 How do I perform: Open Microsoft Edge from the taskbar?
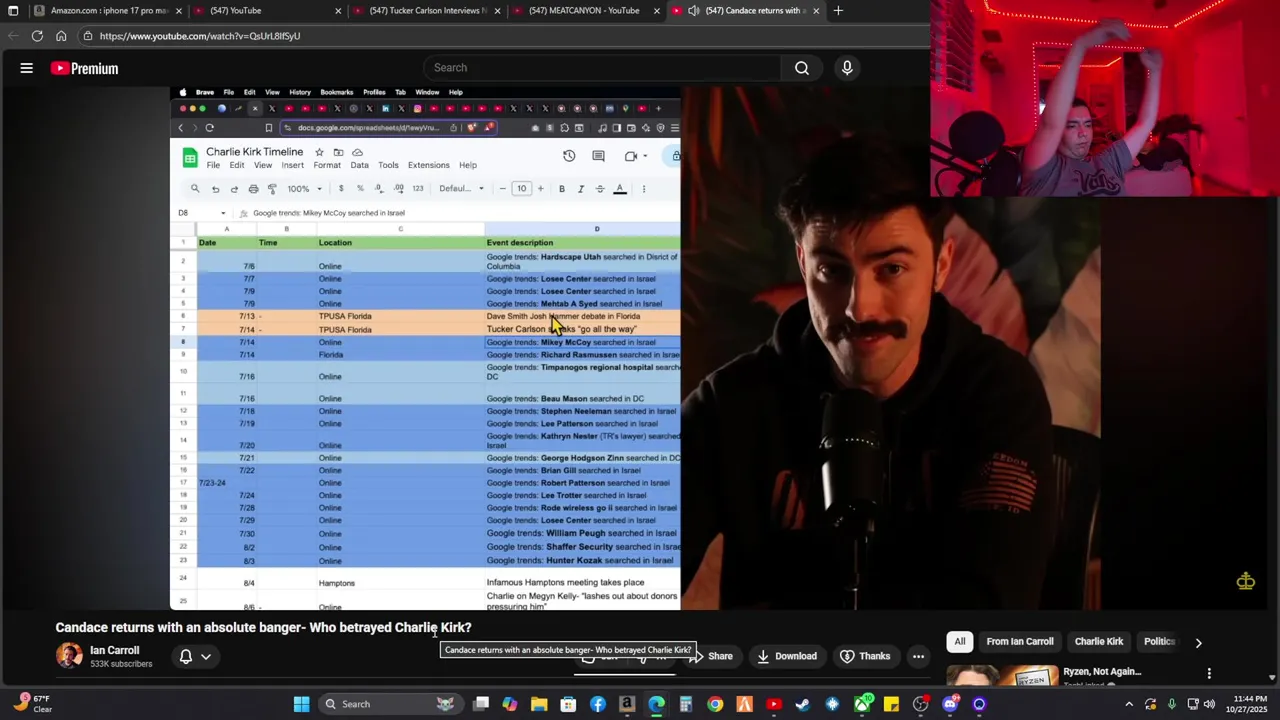pos(656,704)
